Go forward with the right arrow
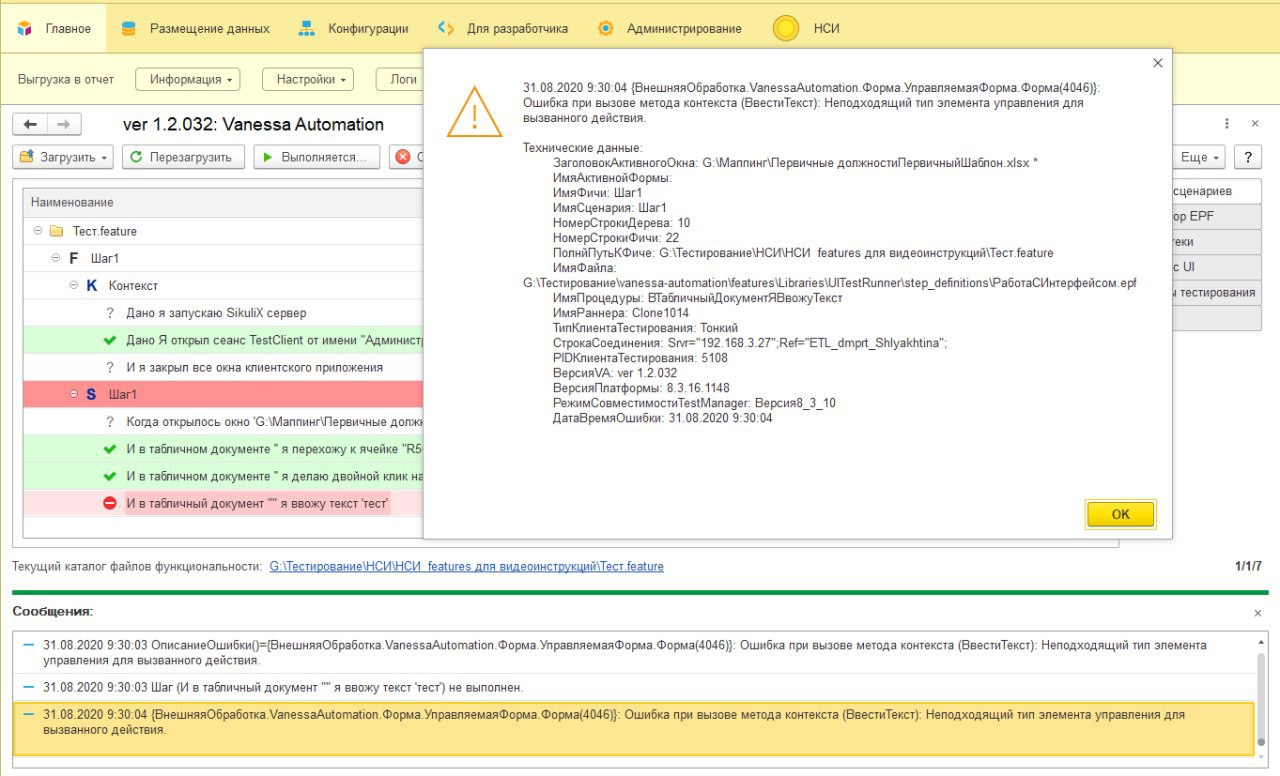The width and height of the screenshot is (1280, 776). [64, 124]
